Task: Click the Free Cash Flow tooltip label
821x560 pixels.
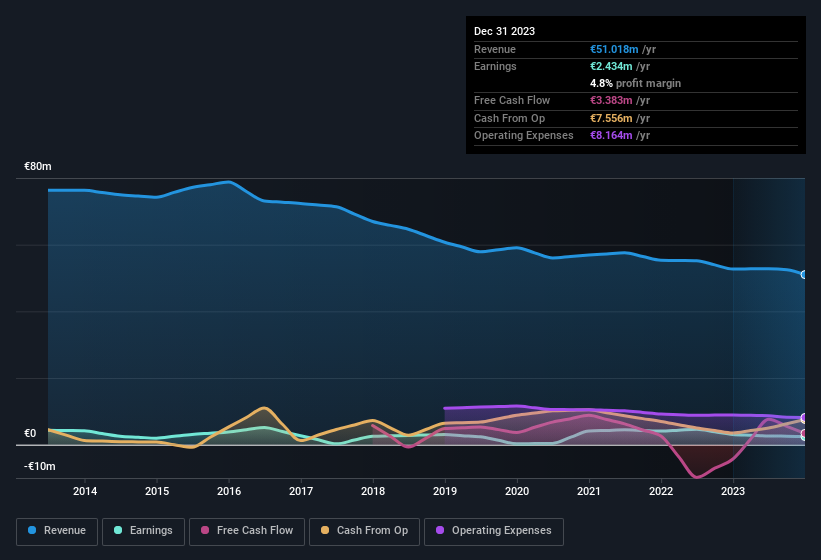Action: tap(512, 100)
